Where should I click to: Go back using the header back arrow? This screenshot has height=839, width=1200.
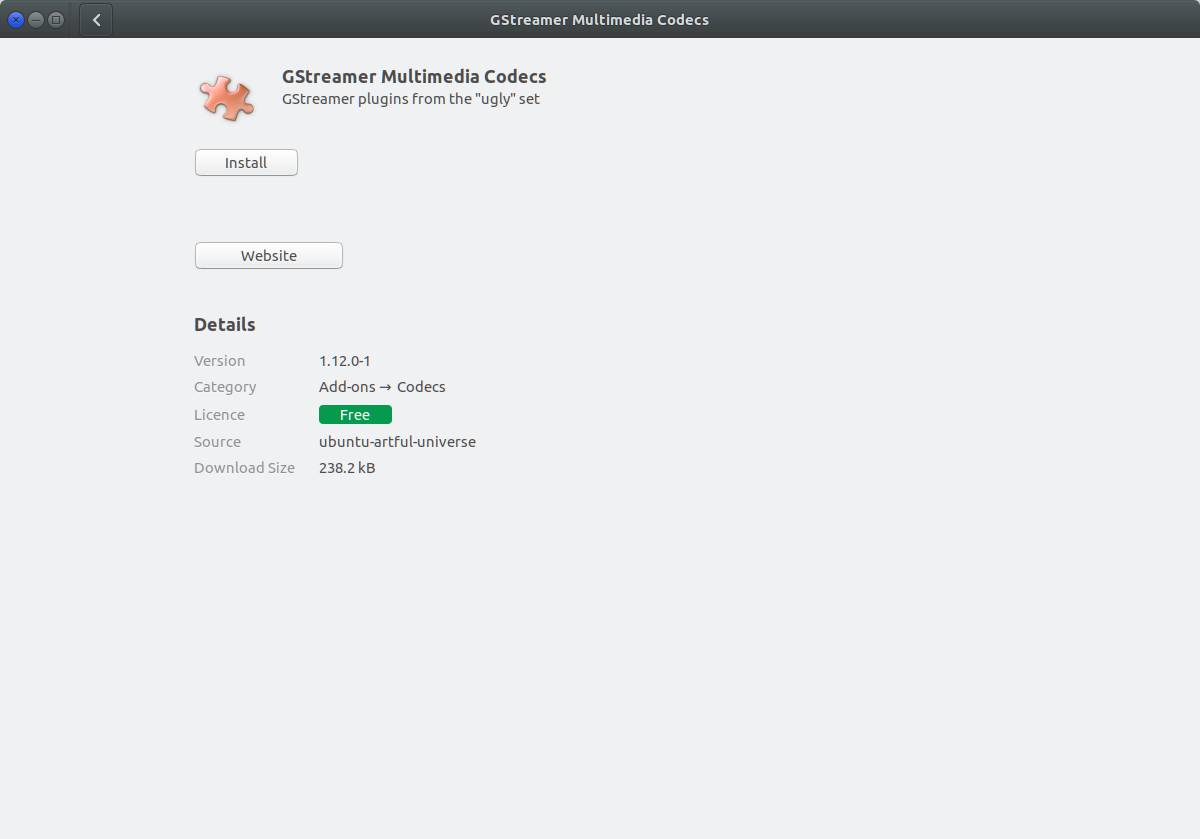point(96,19)
